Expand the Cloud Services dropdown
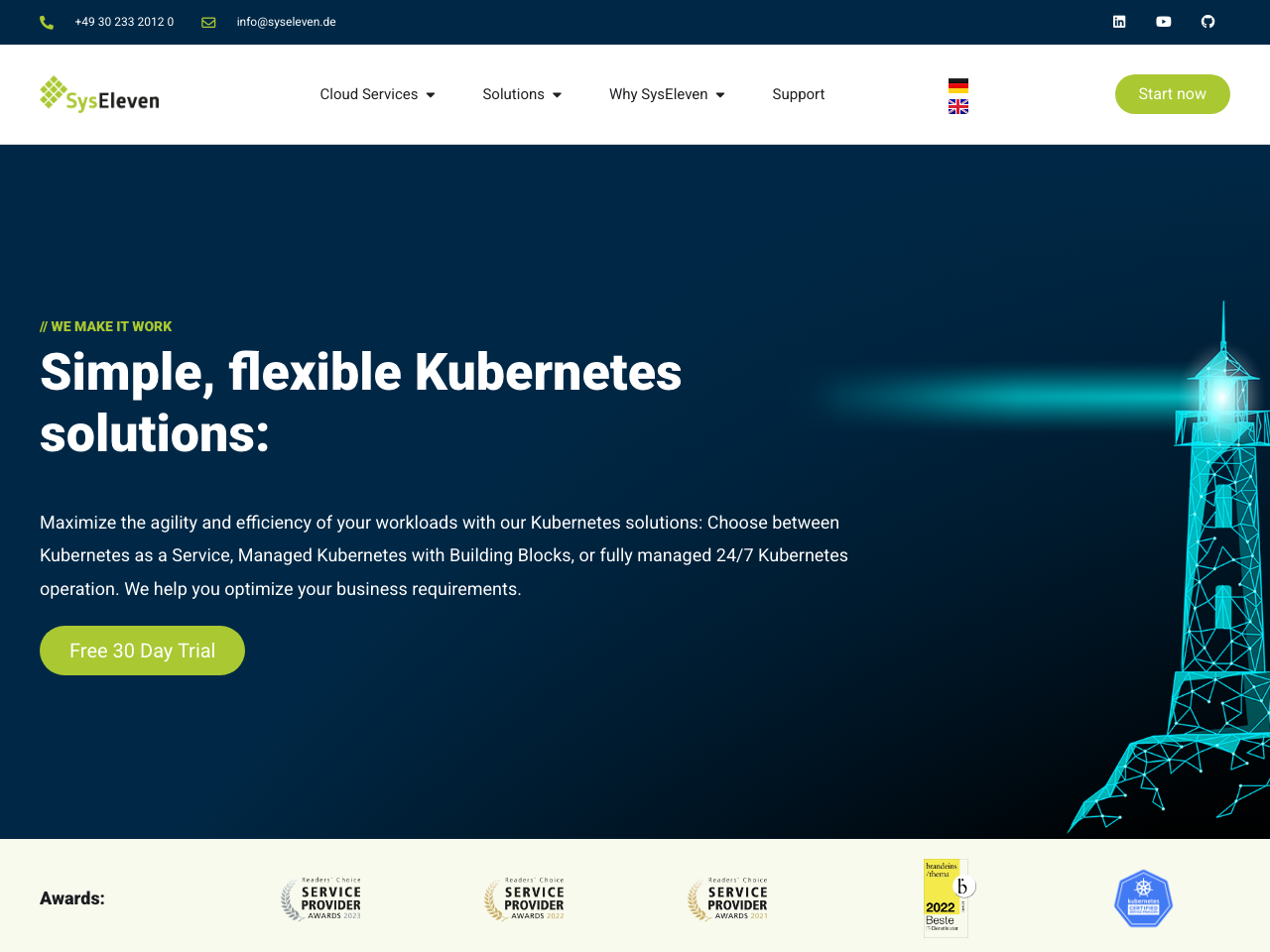 pyautogui.click(x=430, y=94)
